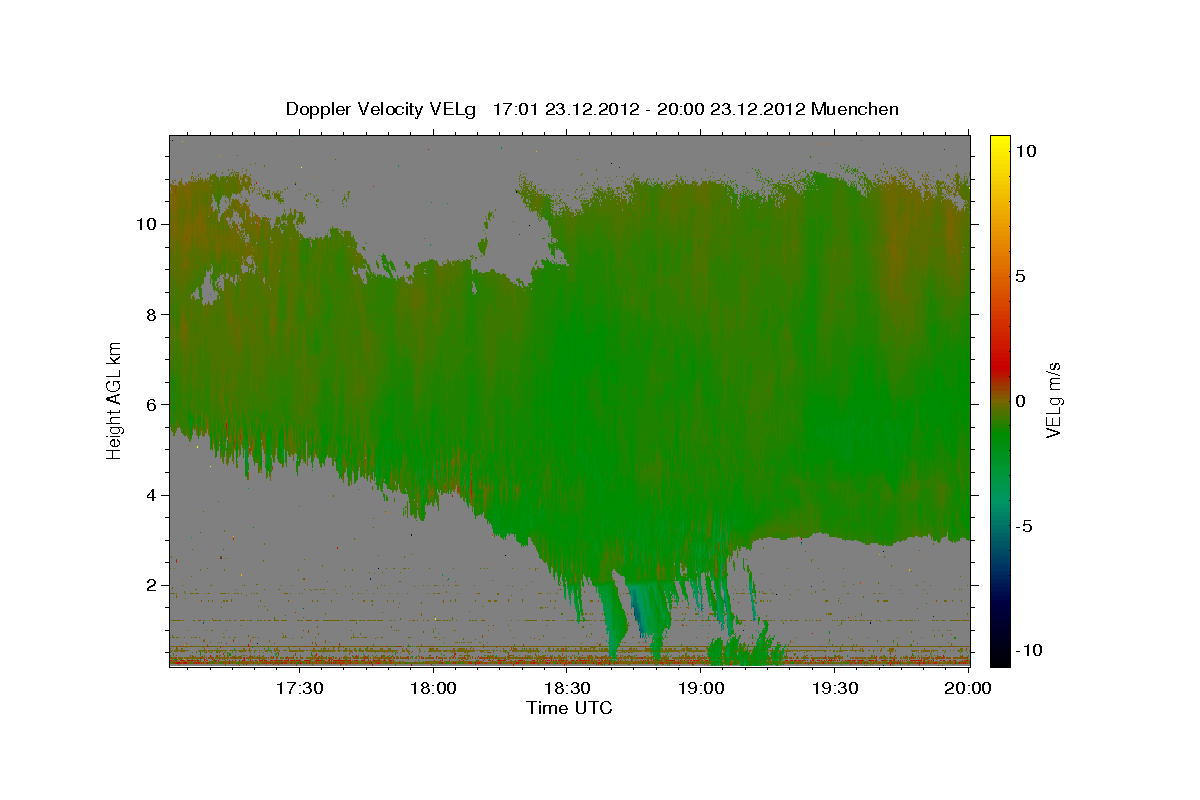The height and width of the screenshot is (800, 1200).
Task: Click the plot title Doppler Velocity VELg
Action: pos(382,109)
